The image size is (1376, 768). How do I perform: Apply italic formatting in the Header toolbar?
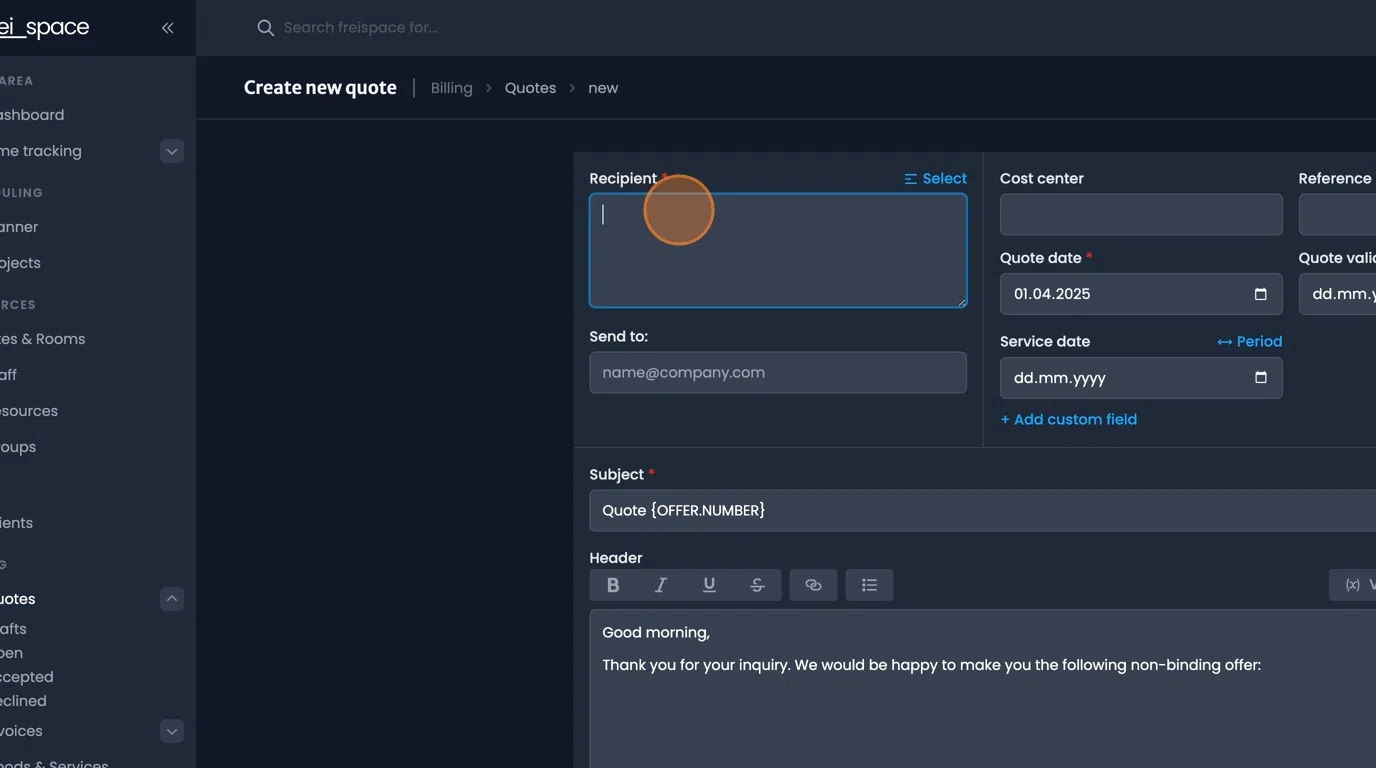[x=661, y=584]
